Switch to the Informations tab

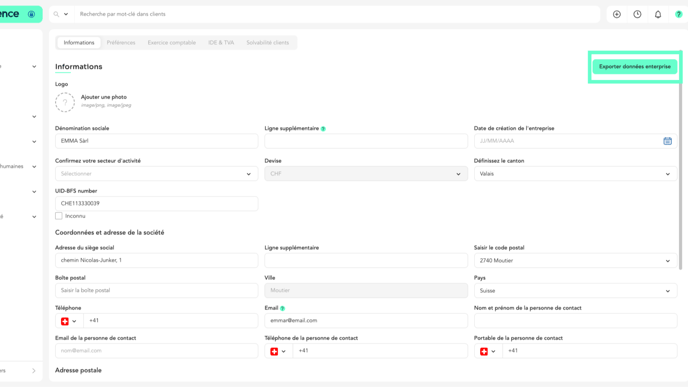click(79, 43)
